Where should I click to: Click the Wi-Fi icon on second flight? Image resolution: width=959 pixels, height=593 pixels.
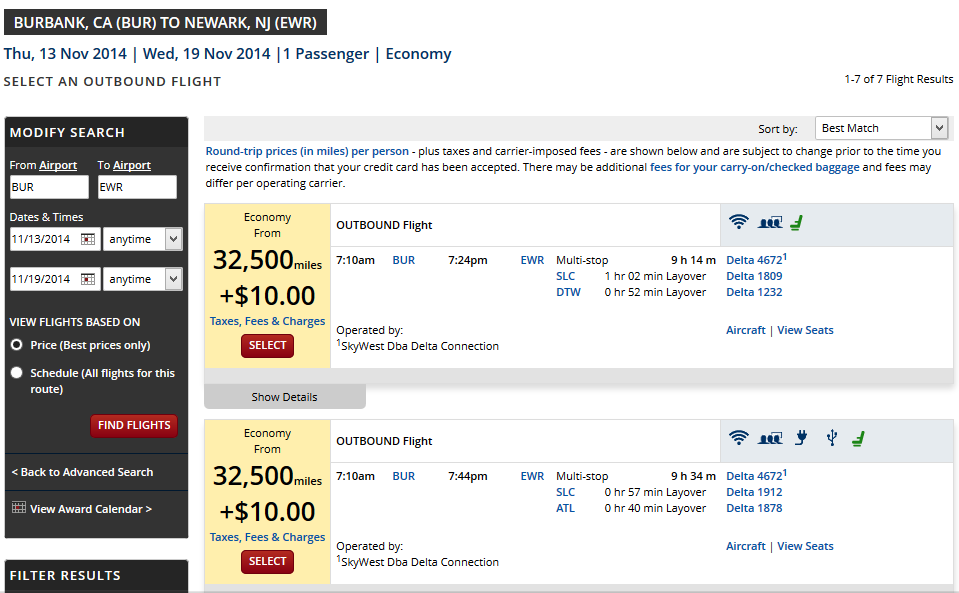click(739, 438)
